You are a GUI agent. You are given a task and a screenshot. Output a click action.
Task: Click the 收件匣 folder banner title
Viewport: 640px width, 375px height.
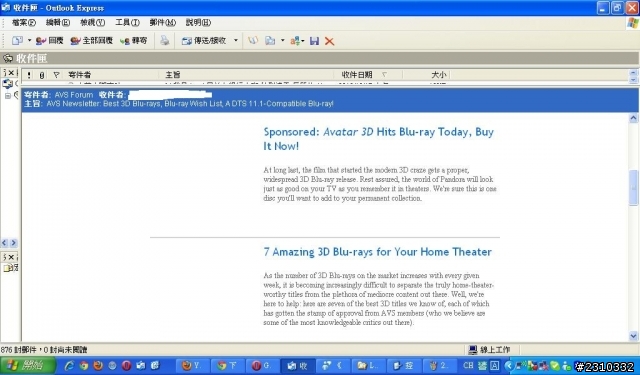(31, 58)
